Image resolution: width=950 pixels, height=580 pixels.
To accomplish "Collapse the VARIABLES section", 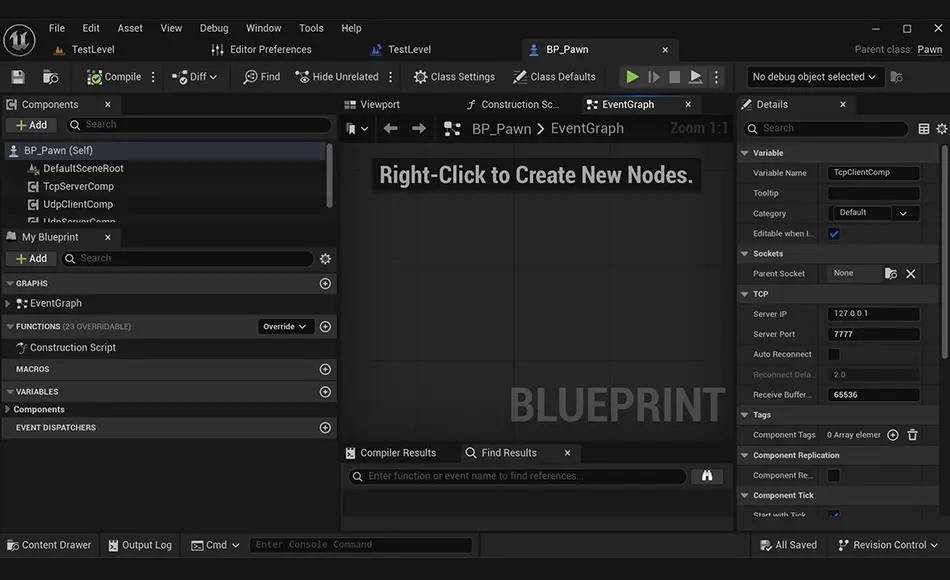I will point(10,392).
